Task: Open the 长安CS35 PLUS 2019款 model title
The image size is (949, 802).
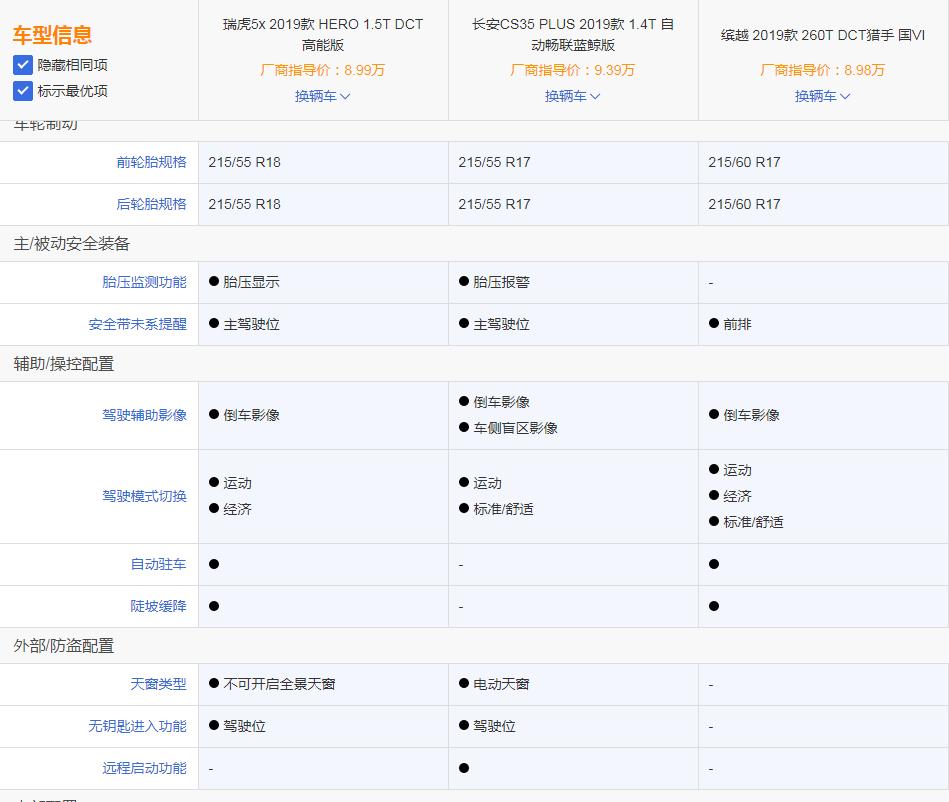Action: click(573, 35)
